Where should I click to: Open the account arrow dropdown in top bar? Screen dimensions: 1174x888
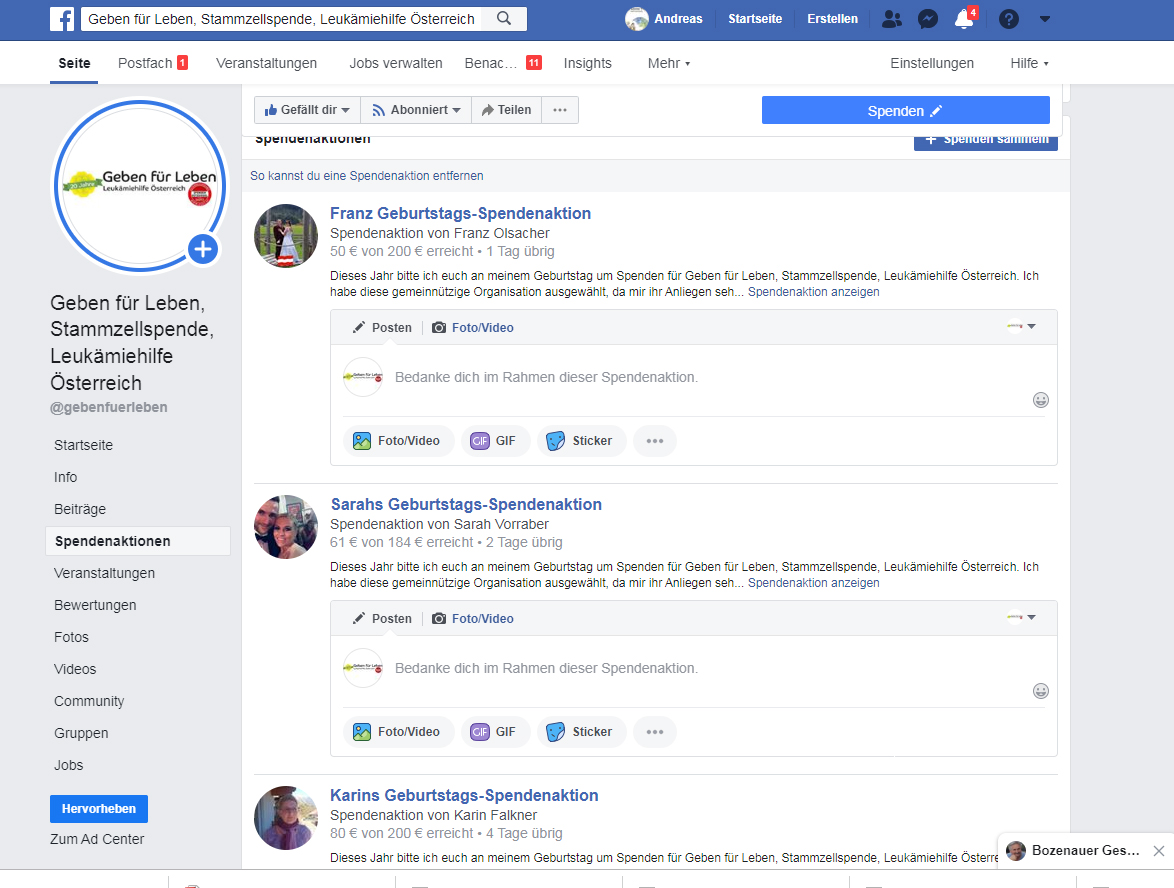1045,19
